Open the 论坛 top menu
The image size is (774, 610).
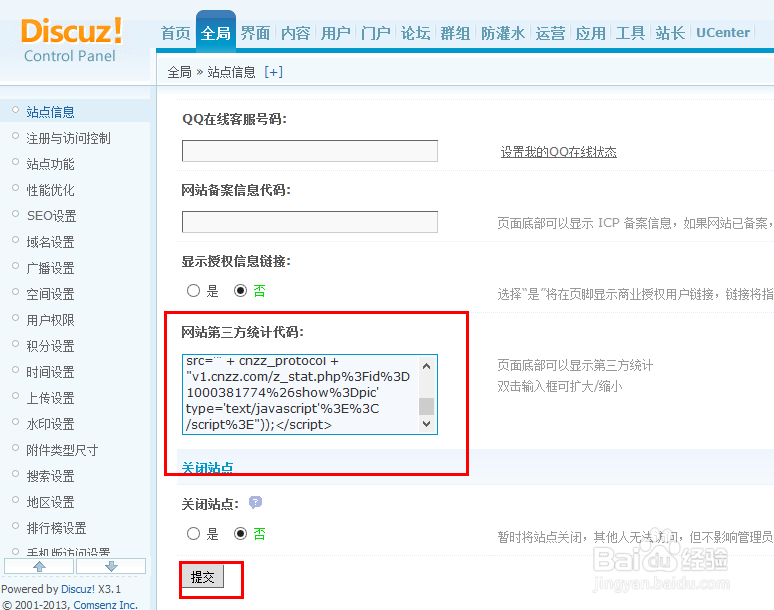click(415, 33)
